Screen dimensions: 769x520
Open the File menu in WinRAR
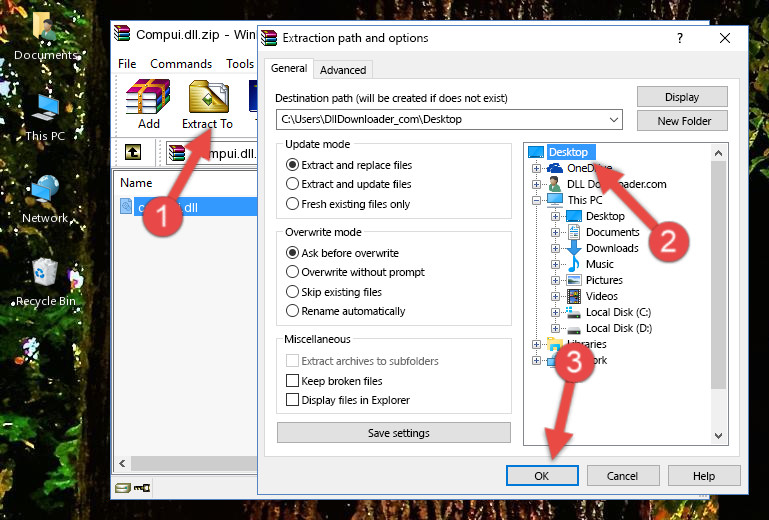point(127,64)
